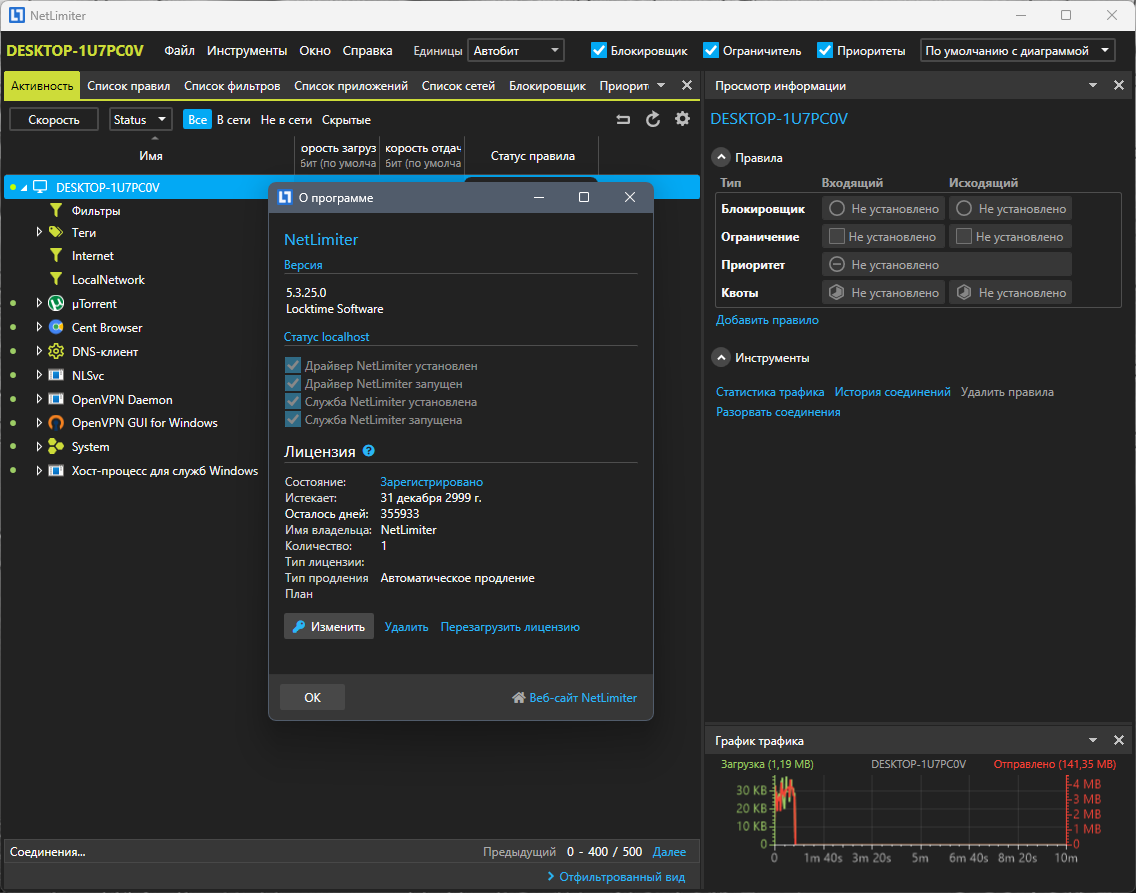Click the Cent Browser icon in list

click(56, 327)
